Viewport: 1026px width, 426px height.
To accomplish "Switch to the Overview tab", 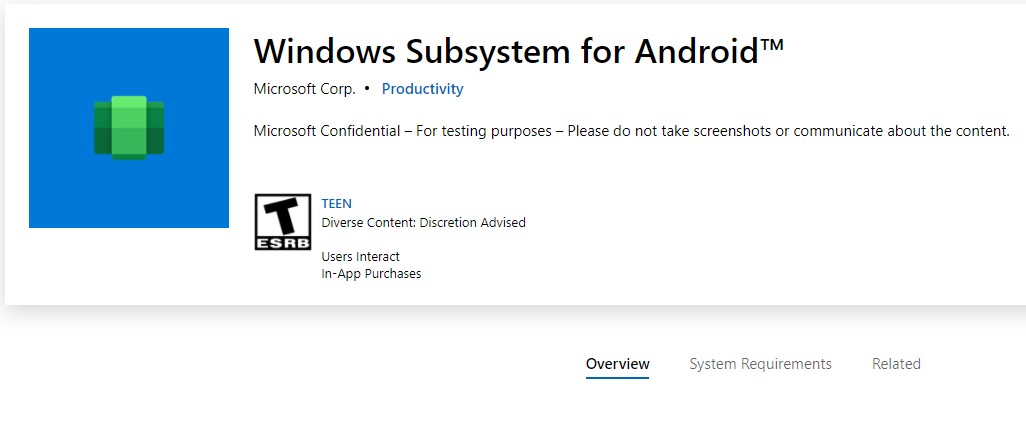I will (618, 364).
